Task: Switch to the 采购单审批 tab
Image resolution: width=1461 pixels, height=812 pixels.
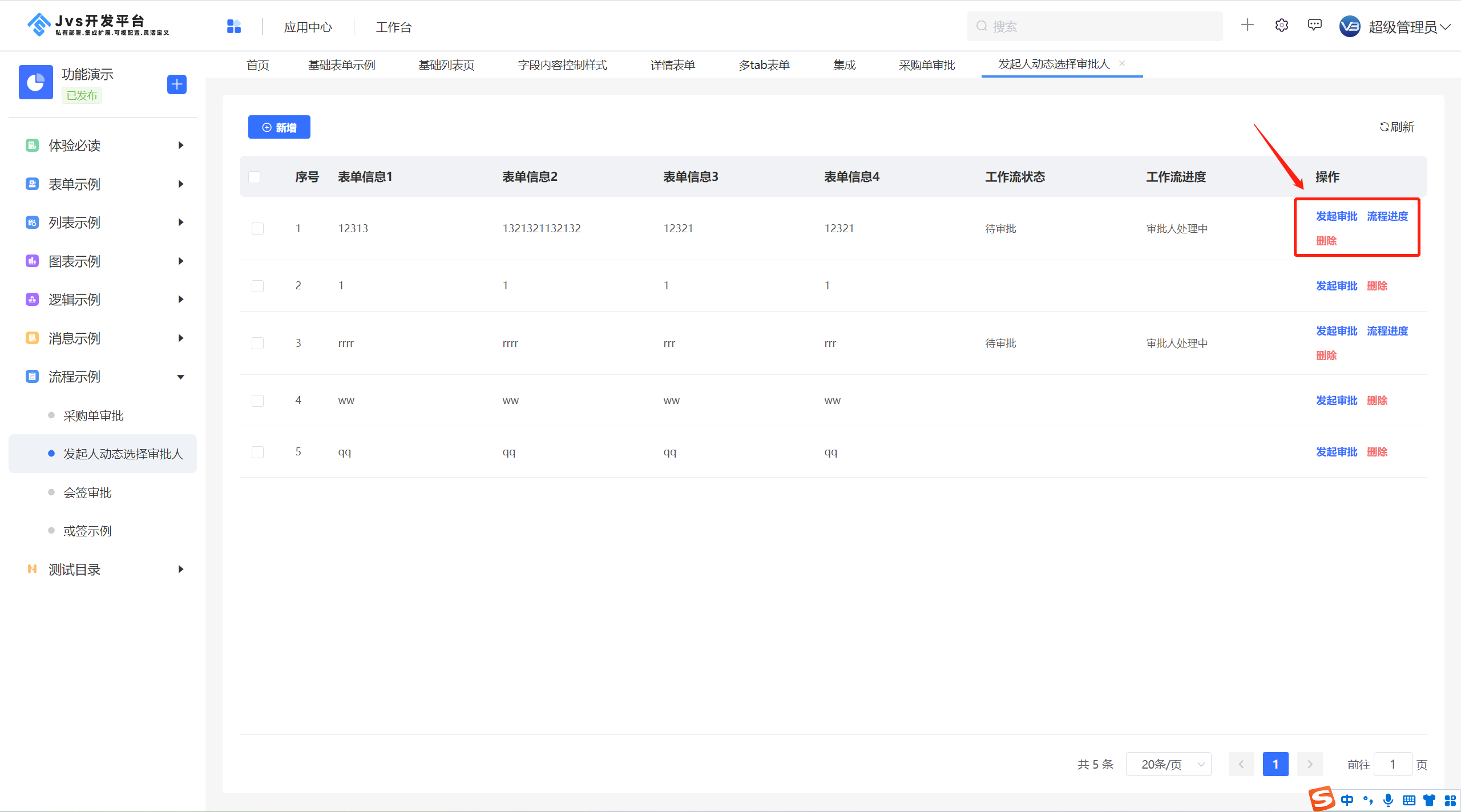Action: click(x=927, y=65)
